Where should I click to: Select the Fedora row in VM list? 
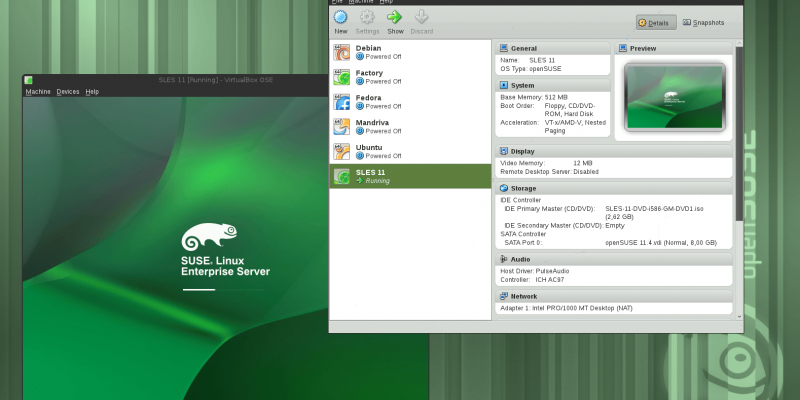click(410, 102)
